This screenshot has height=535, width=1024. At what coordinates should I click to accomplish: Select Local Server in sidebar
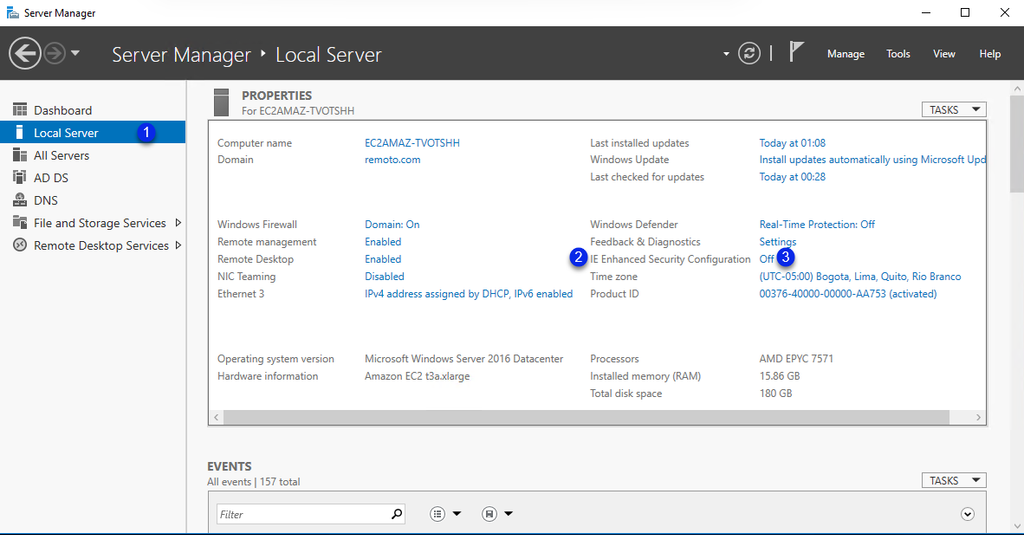[93, 133]
